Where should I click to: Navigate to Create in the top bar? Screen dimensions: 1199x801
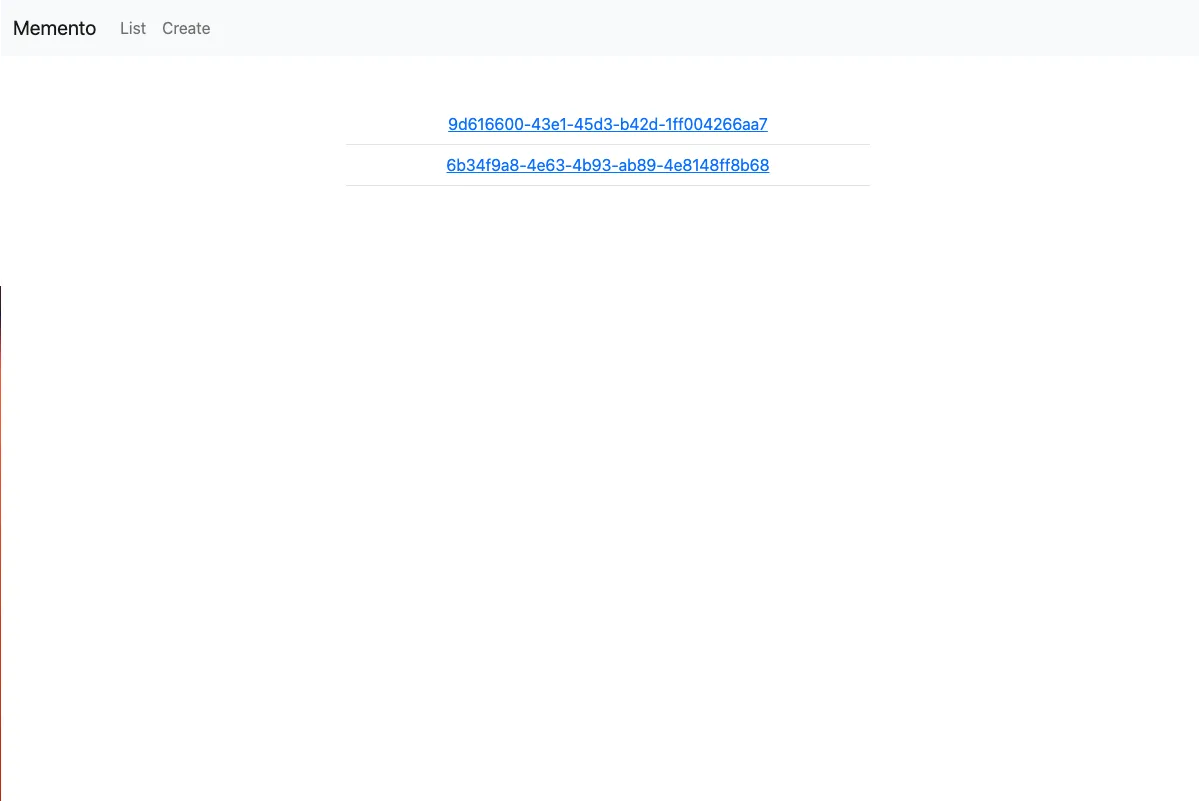pyautogui.click(x=186, y=28)
